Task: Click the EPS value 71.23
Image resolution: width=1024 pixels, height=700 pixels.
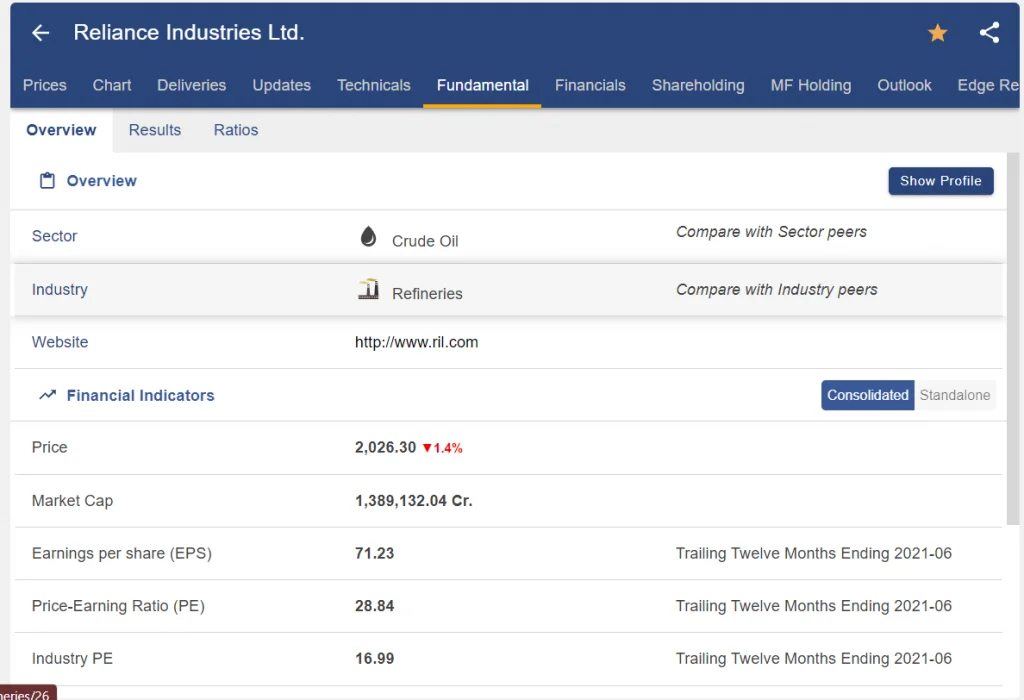Action: pyautogui.click(x=374, y=554)
